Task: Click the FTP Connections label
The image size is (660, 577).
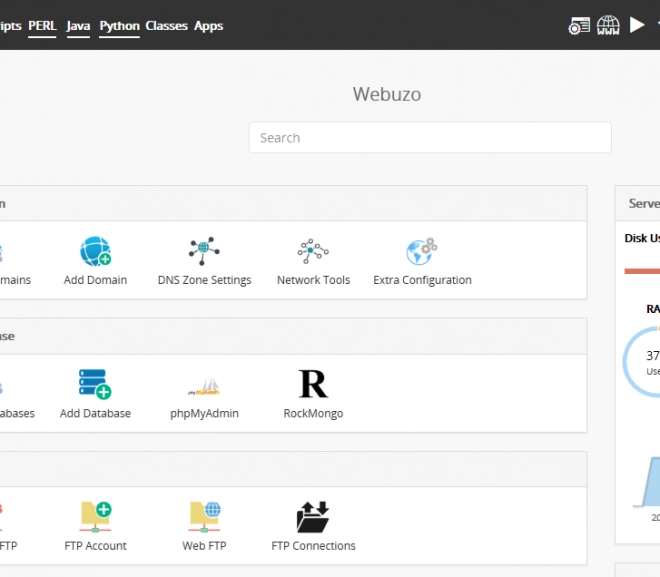Action: [x=313, y=546]
